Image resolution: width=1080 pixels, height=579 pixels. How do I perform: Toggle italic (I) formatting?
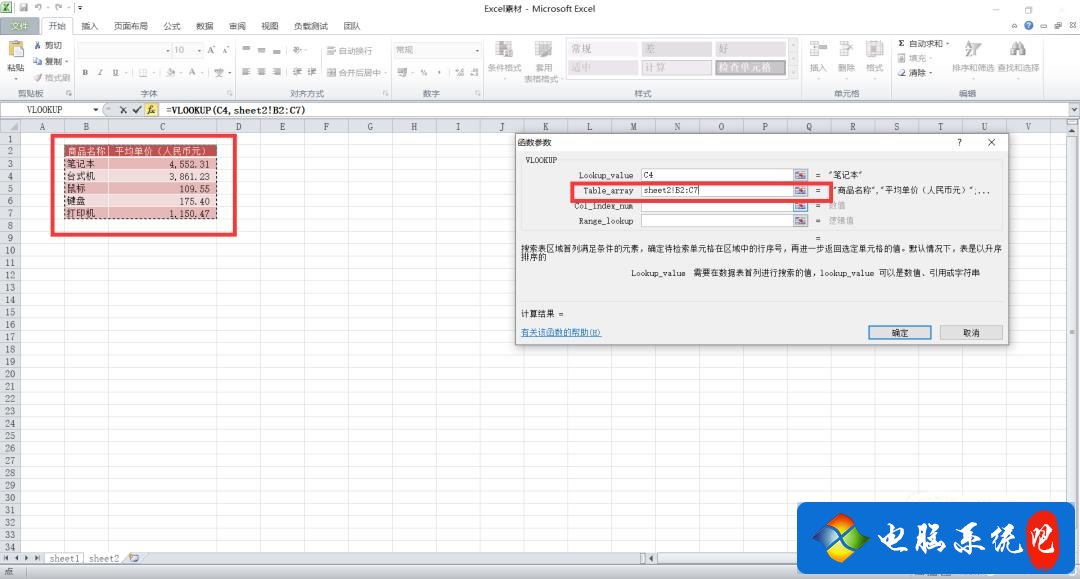(100, 72)
